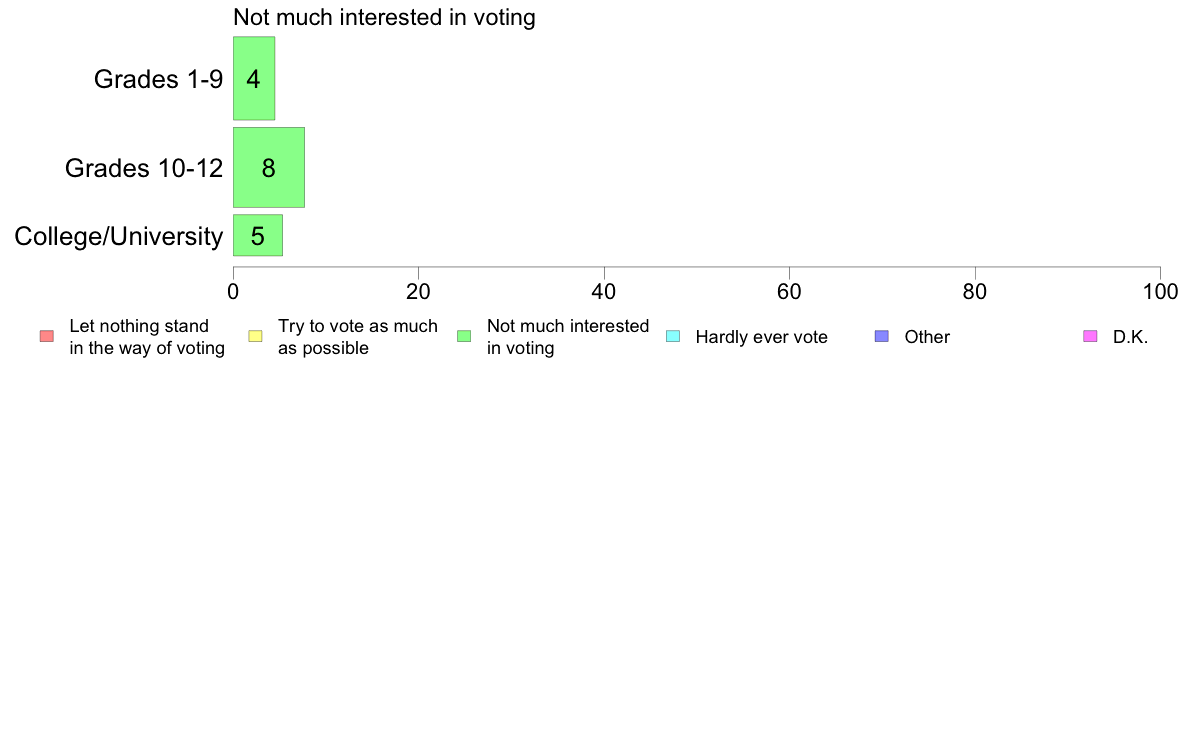Click the 'Other' legend label text

click(x=927, y=337)
